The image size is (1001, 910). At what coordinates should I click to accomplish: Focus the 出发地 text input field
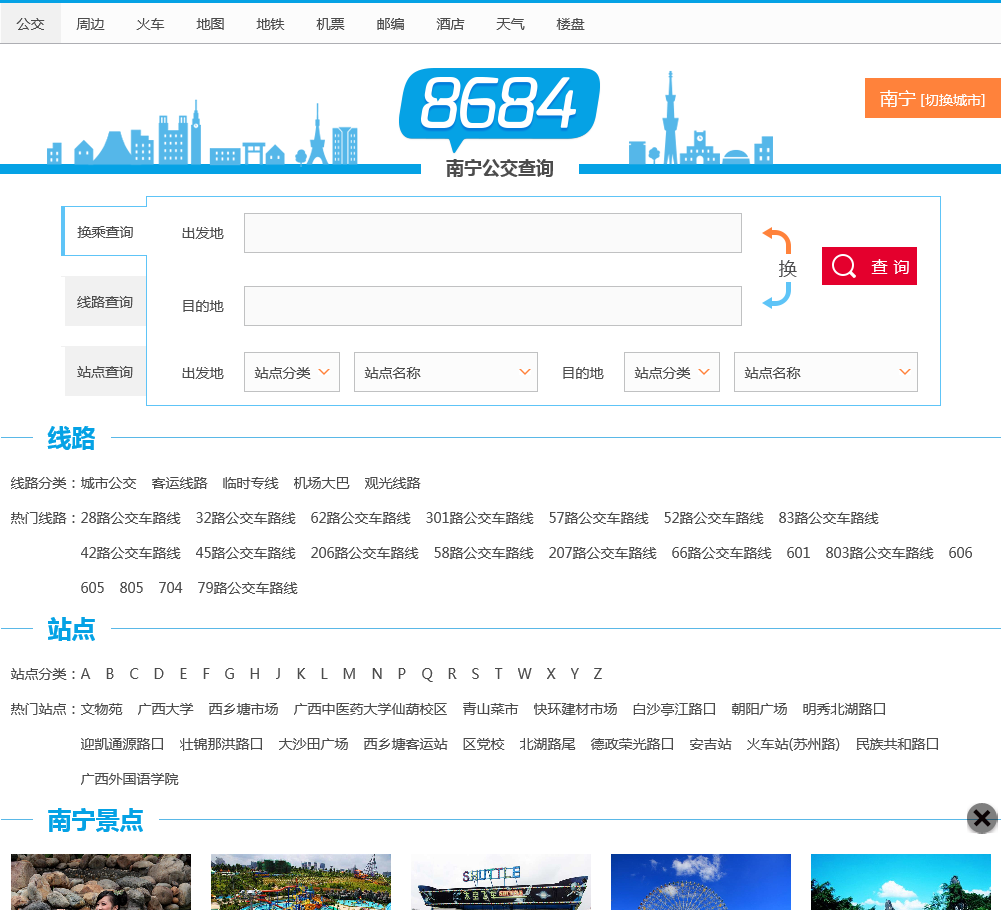[492, 233]
